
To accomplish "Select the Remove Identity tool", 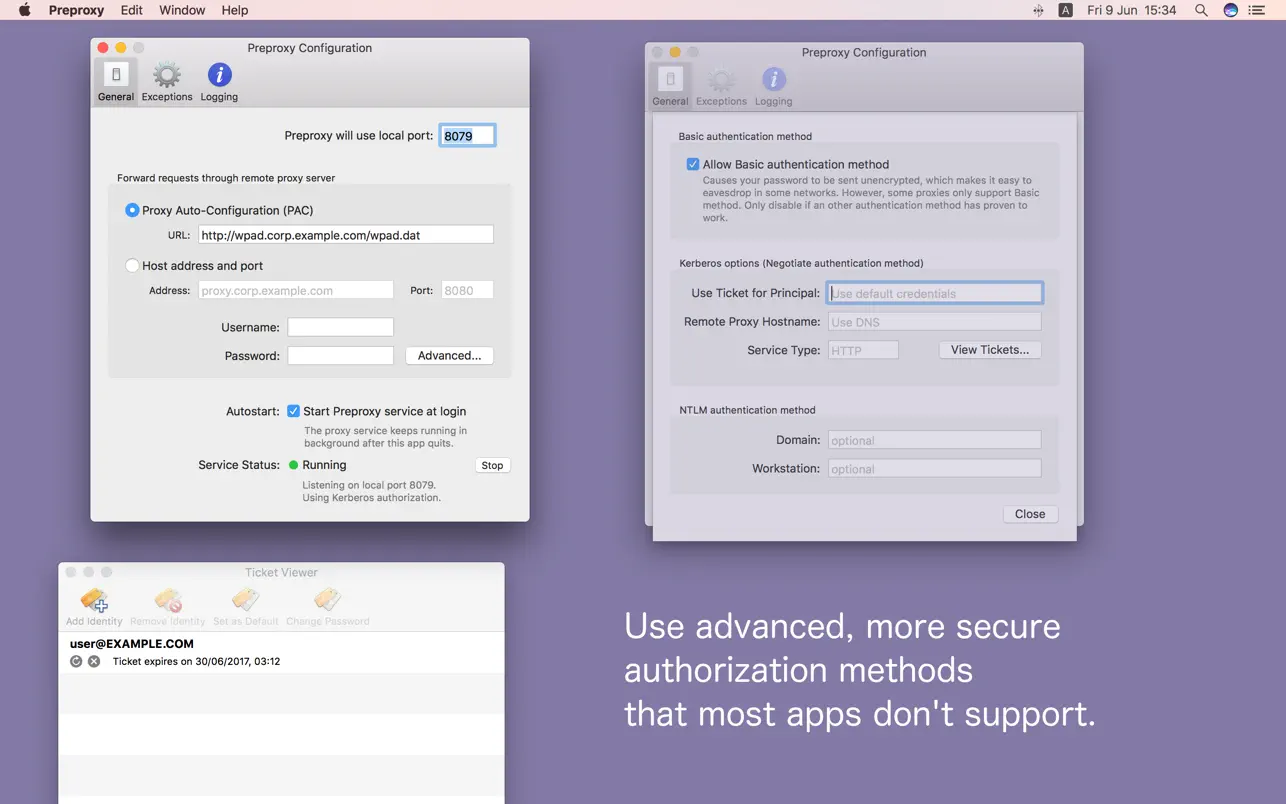I will coord(167,604).
